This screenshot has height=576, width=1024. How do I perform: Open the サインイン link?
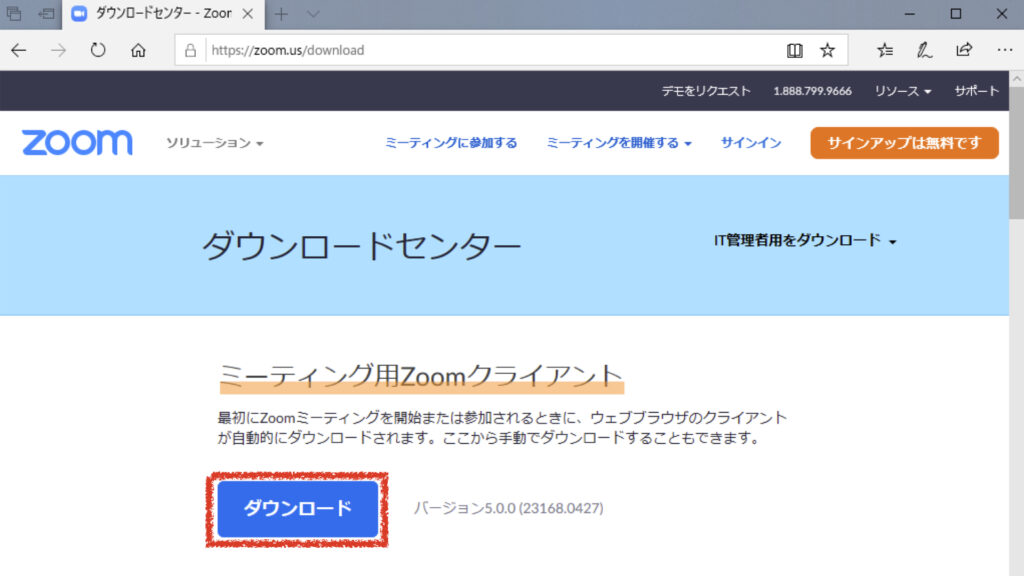pos(751,143)
